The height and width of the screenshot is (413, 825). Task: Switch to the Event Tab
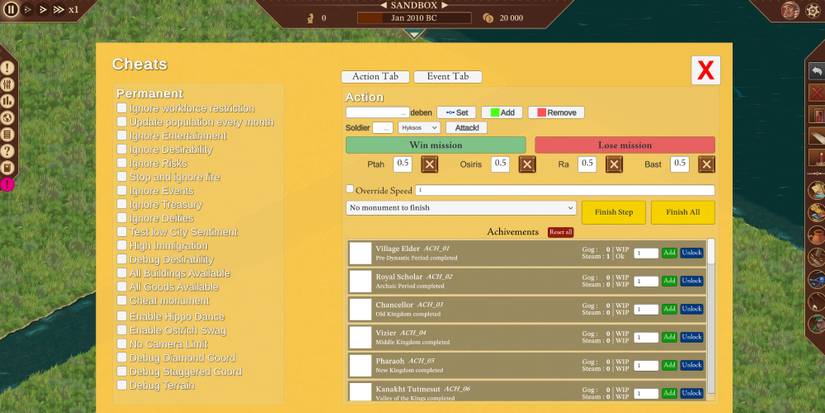pyautogui.click(x=447, y=77)
